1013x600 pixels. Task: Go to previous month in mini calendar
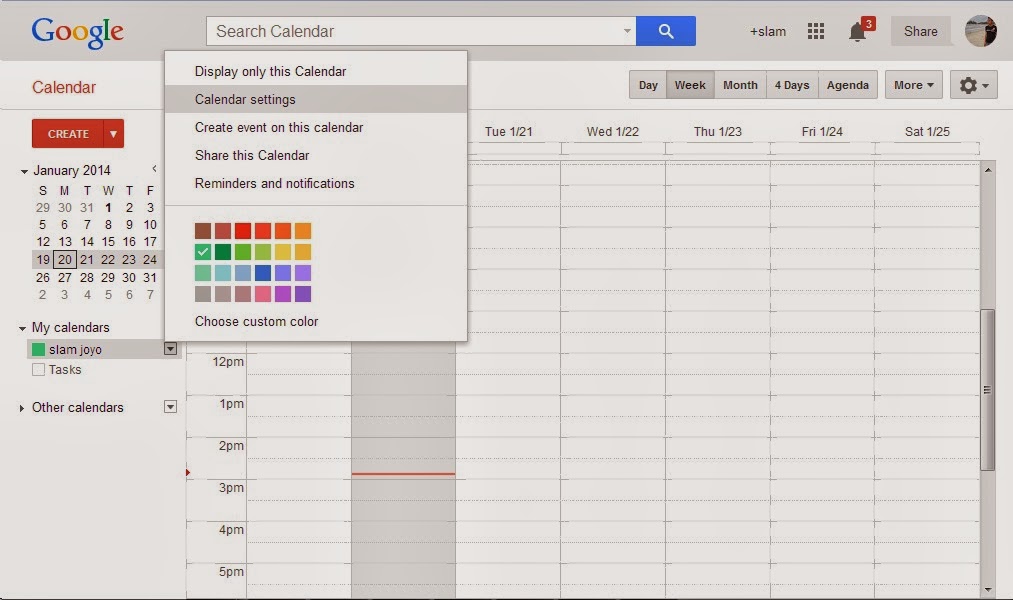pyautogui.click(x=154, y=169)
